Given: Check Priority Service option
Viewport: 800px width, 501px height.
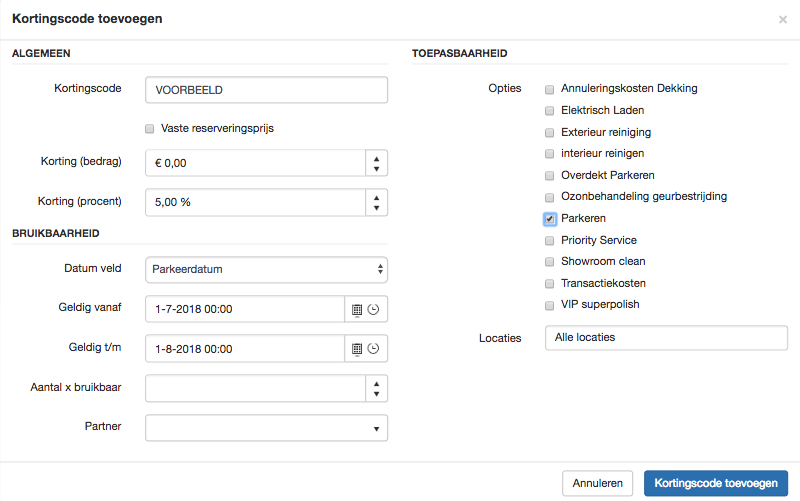Looking at the screenshot, I should [x=549, y=240].
